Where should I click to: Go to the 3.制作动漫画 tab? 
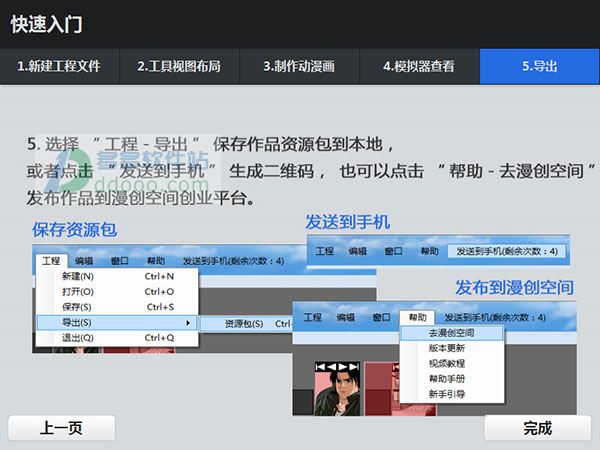pyautogui.click(x=299, y=66)
